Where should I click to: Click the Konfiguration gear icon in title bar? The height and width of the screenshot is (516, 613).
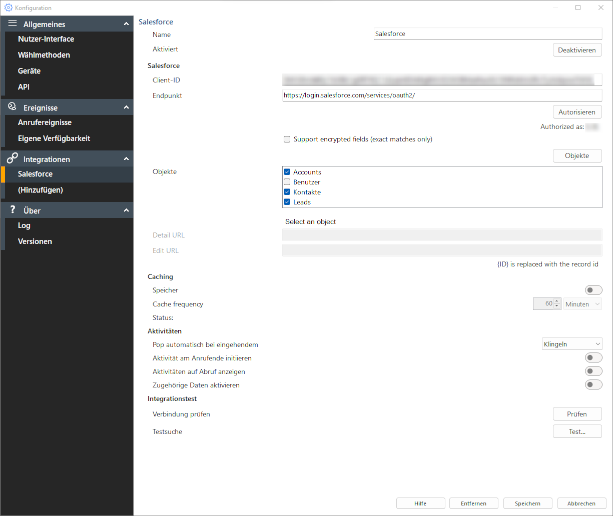[8, 7]
